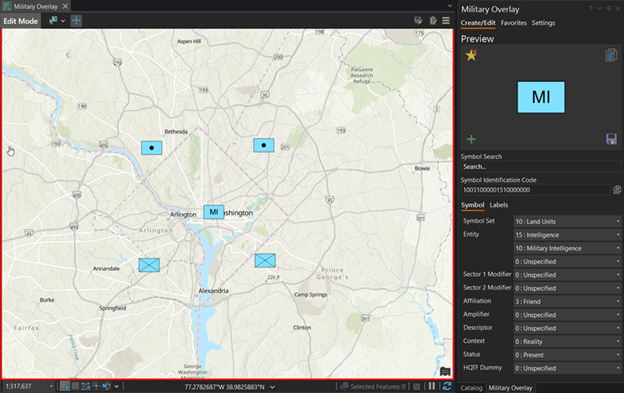
Task: Click the coordinates 77.2782687°W 38.9825883°N readout
Action: pos(224,387)
